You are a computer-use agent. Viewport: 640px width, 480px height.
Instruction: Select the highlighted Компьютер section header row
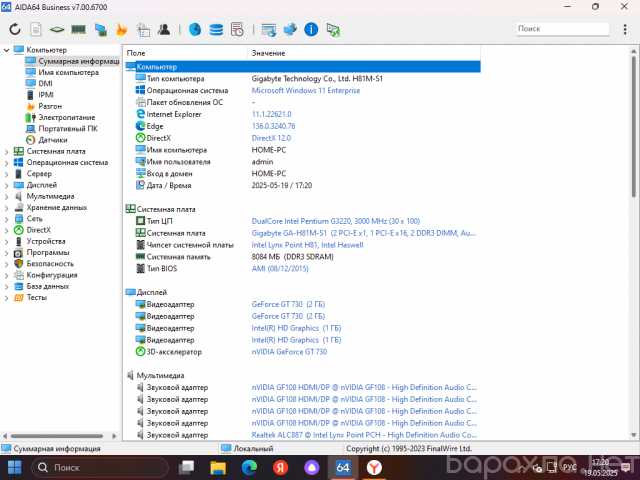click(303, 67)
